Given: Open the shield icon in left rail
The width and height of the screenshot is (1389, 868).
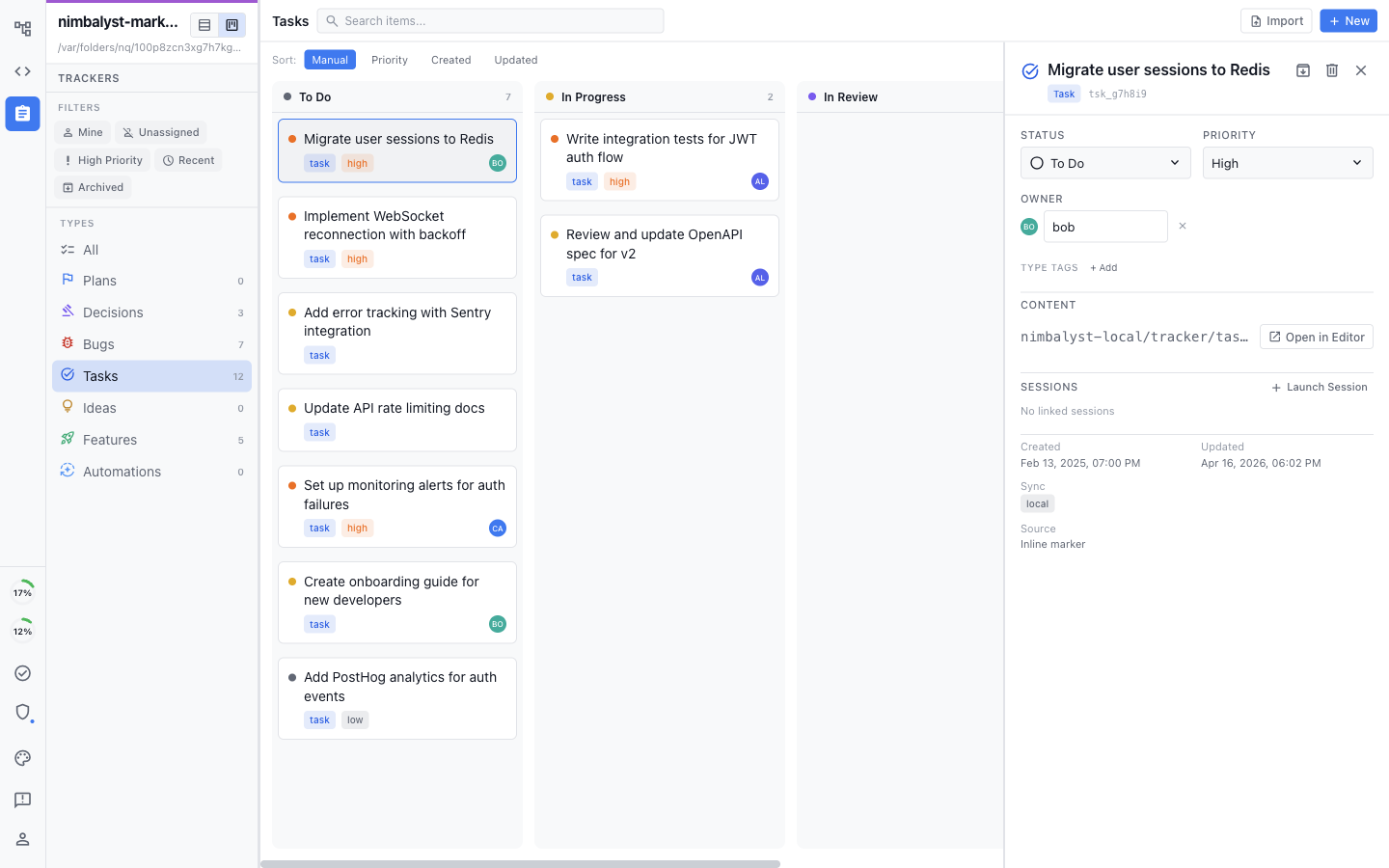Looking at the screenshot, I should click(x=22, y=713).
